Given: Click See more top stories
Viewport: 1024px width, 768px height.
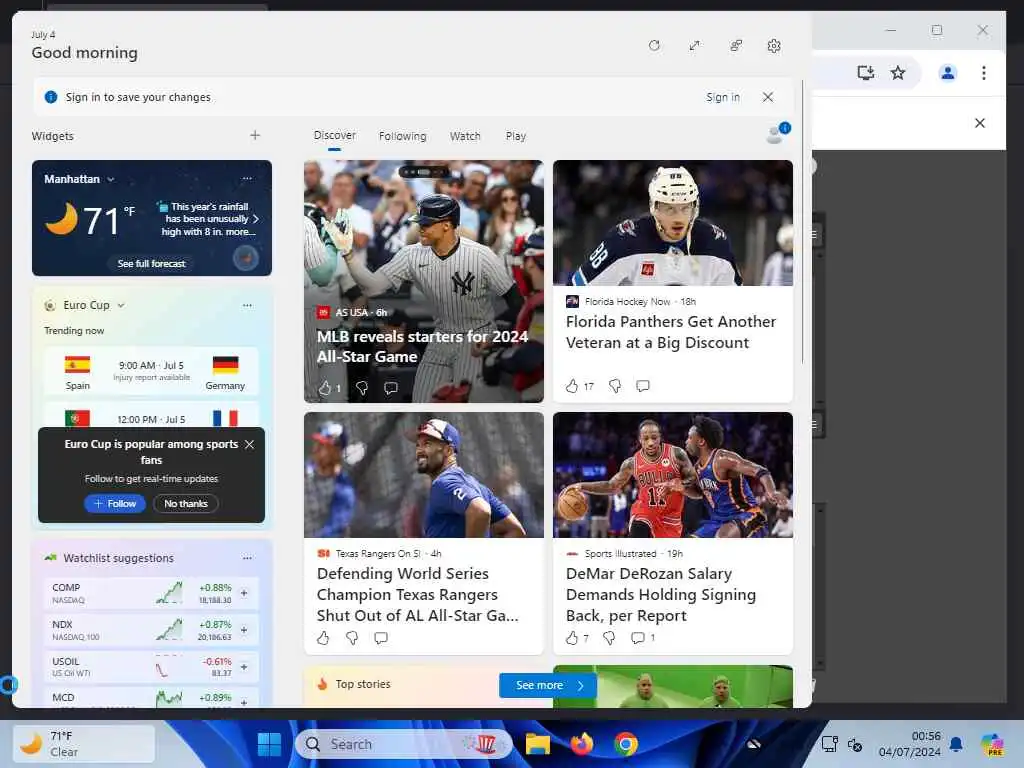Looking at the screenshot, I should coord(548,685).
